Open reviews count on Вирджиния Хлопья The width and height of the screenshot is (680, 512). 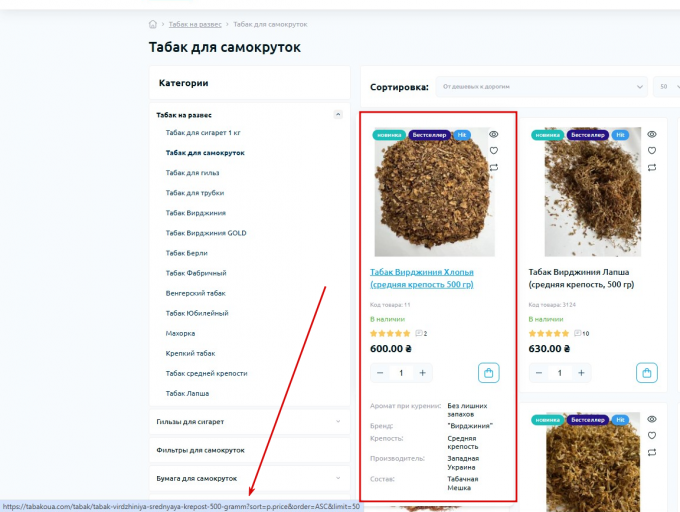(421, 333)
